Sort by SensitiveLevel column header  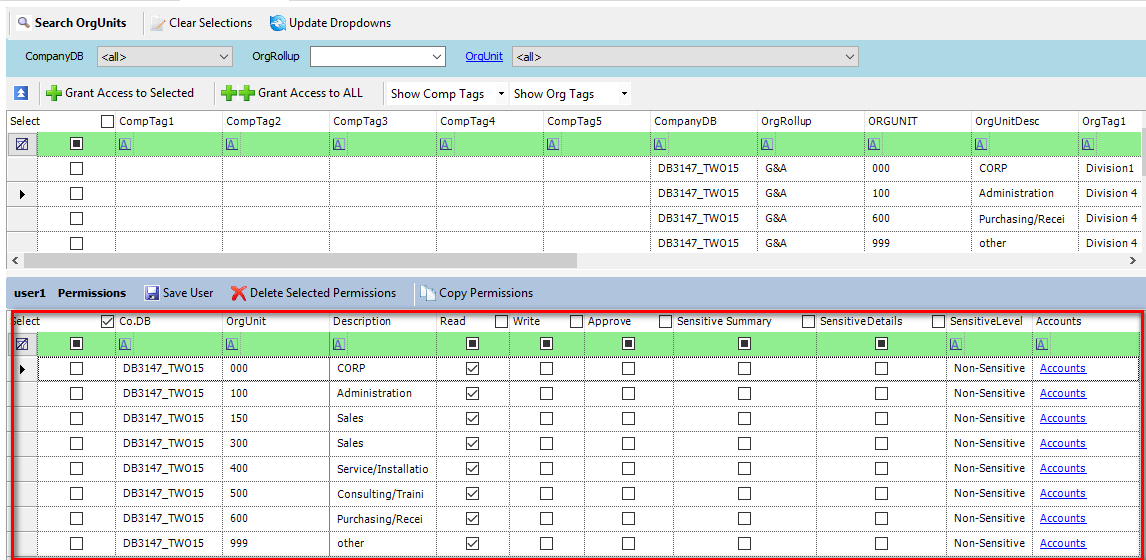pyautogui.click(x=985, y=321)
